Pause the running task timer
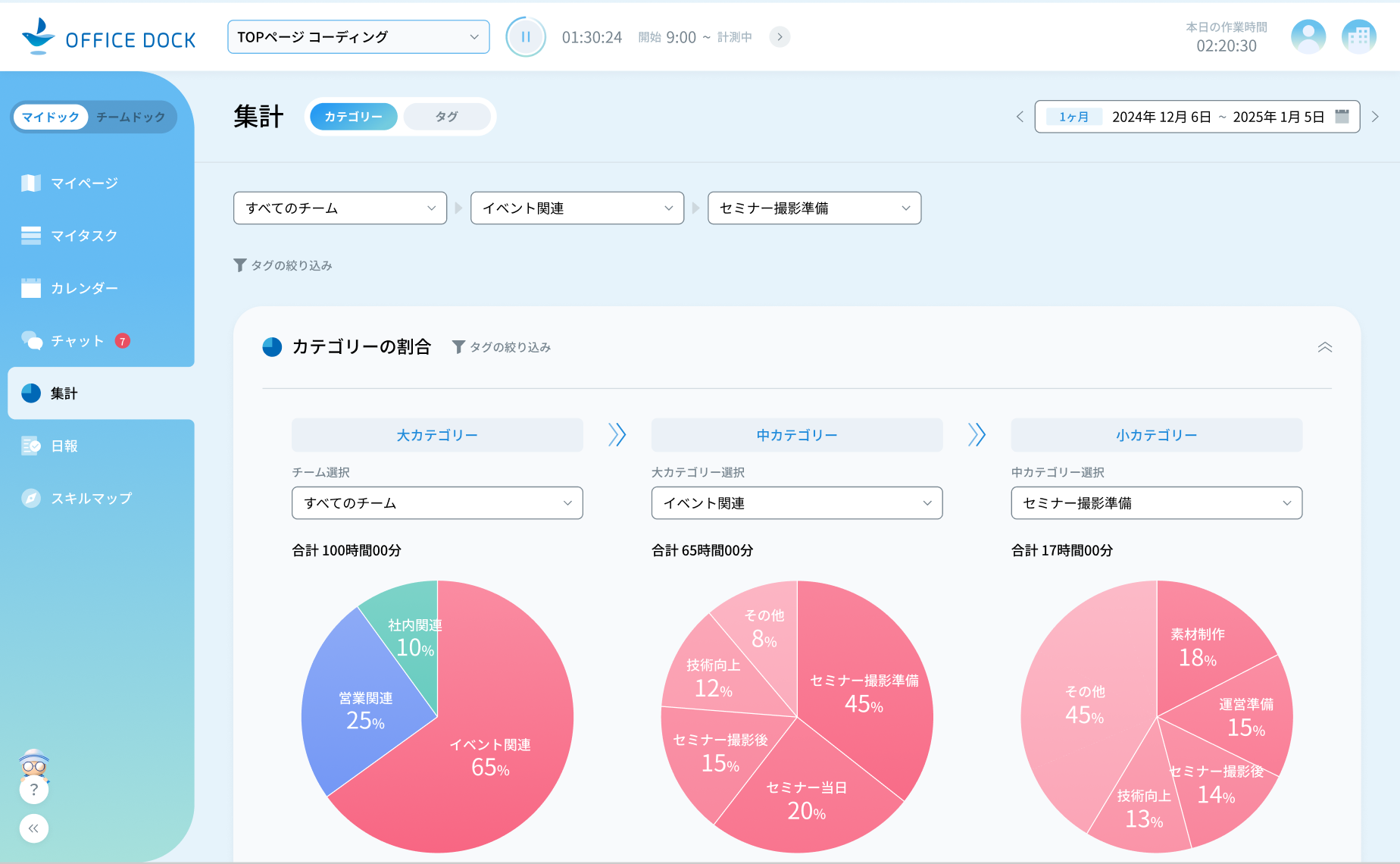 [x=526, y=36]
